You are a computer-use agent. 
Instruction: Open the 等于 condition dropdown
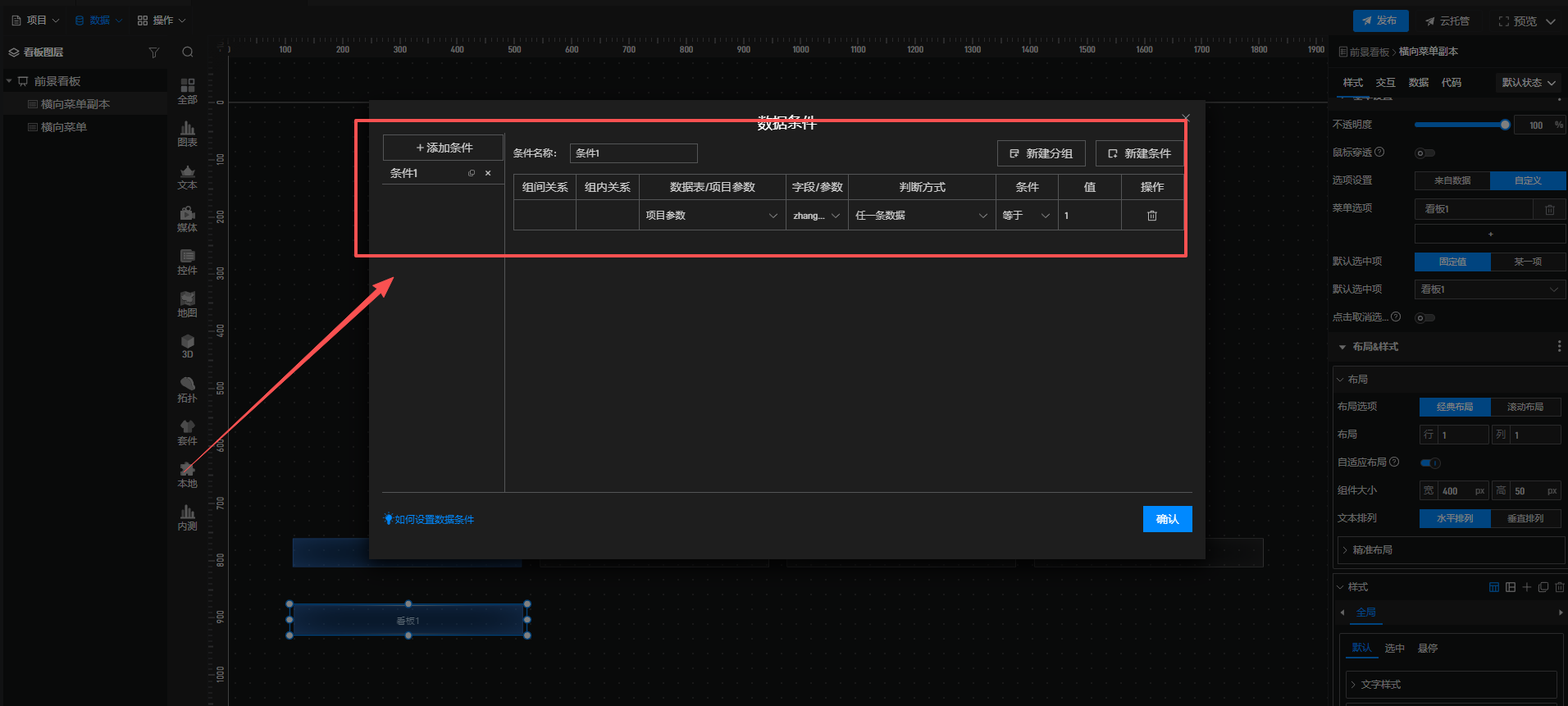pyautogui.click(x=1025, y=216)
